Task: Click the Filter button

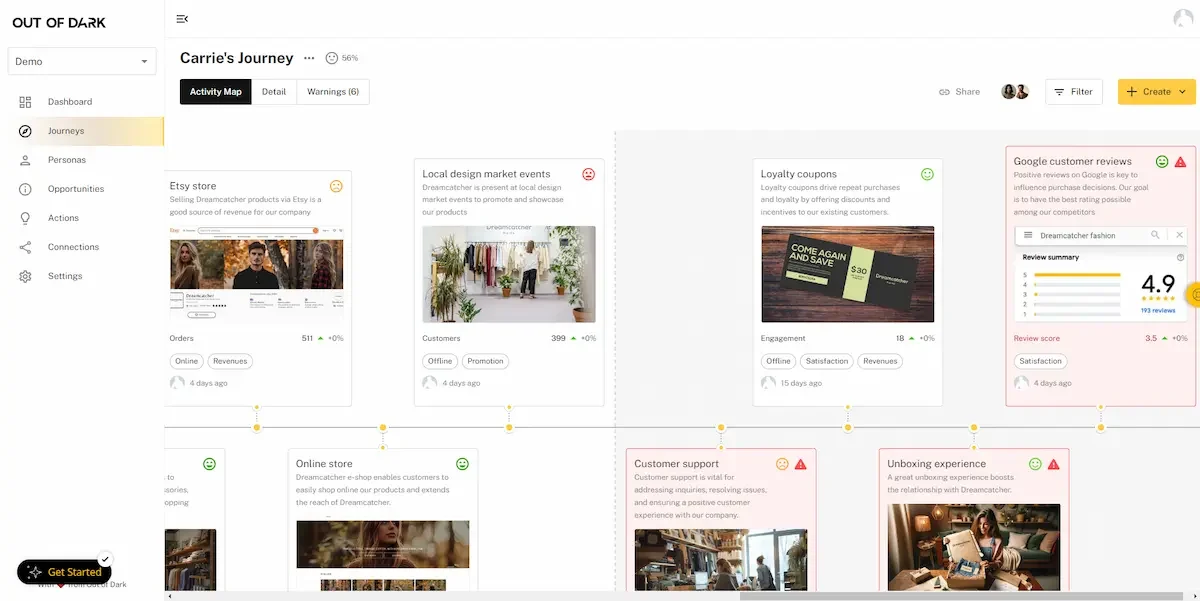Action: click(x=1074, y=92)
